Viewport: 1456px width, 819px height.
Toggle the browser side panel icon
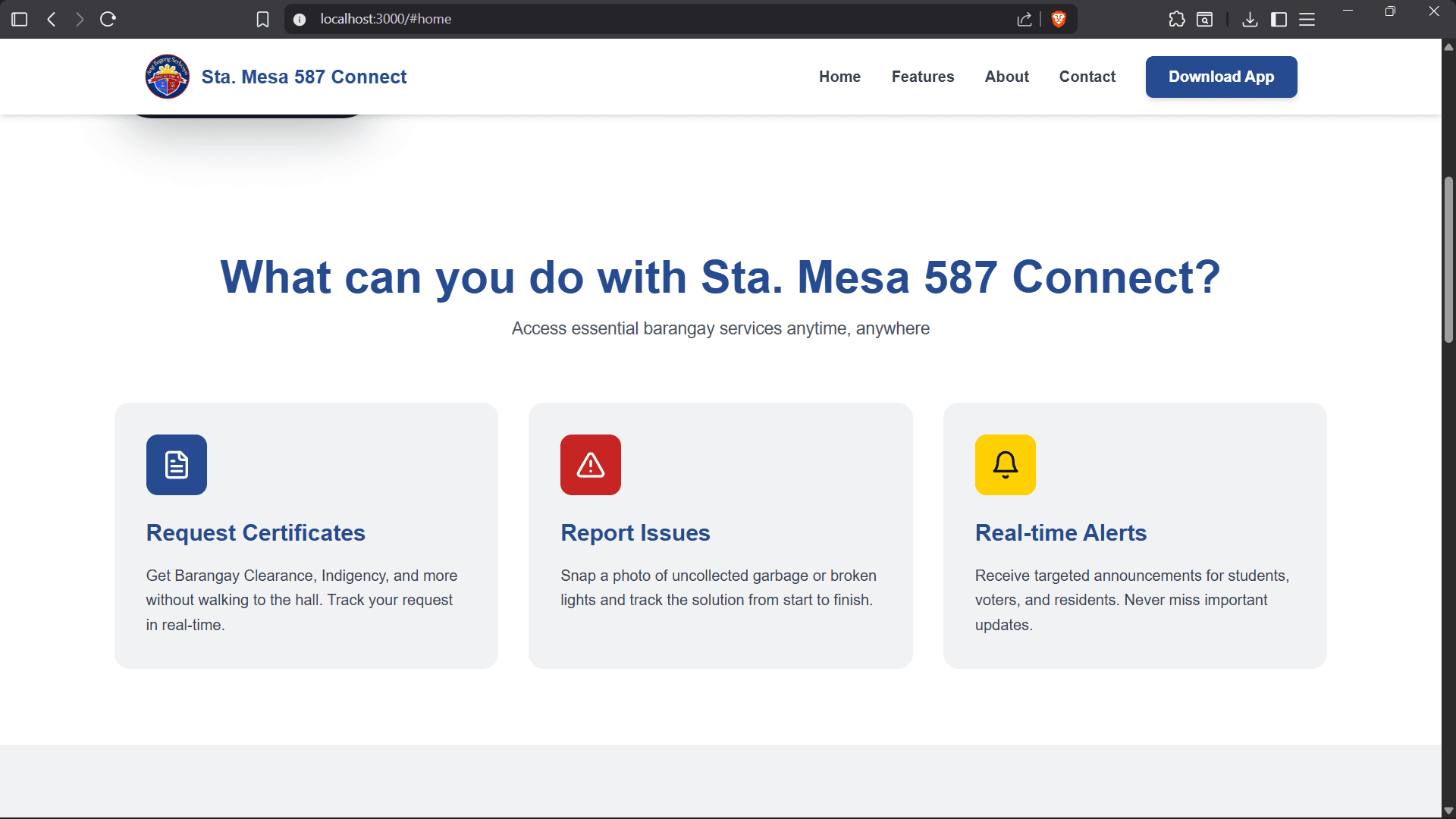1279,19
